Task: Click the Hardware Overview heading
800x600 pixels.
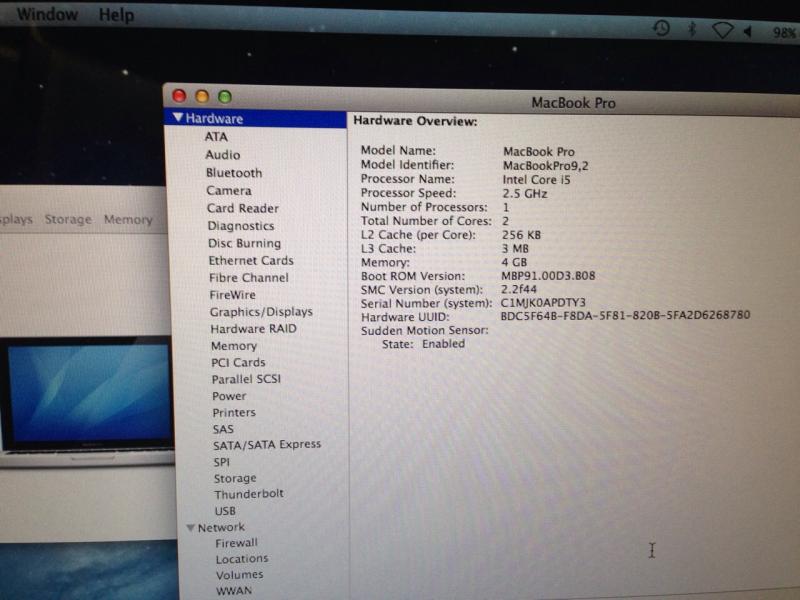Action: point(415,121)
